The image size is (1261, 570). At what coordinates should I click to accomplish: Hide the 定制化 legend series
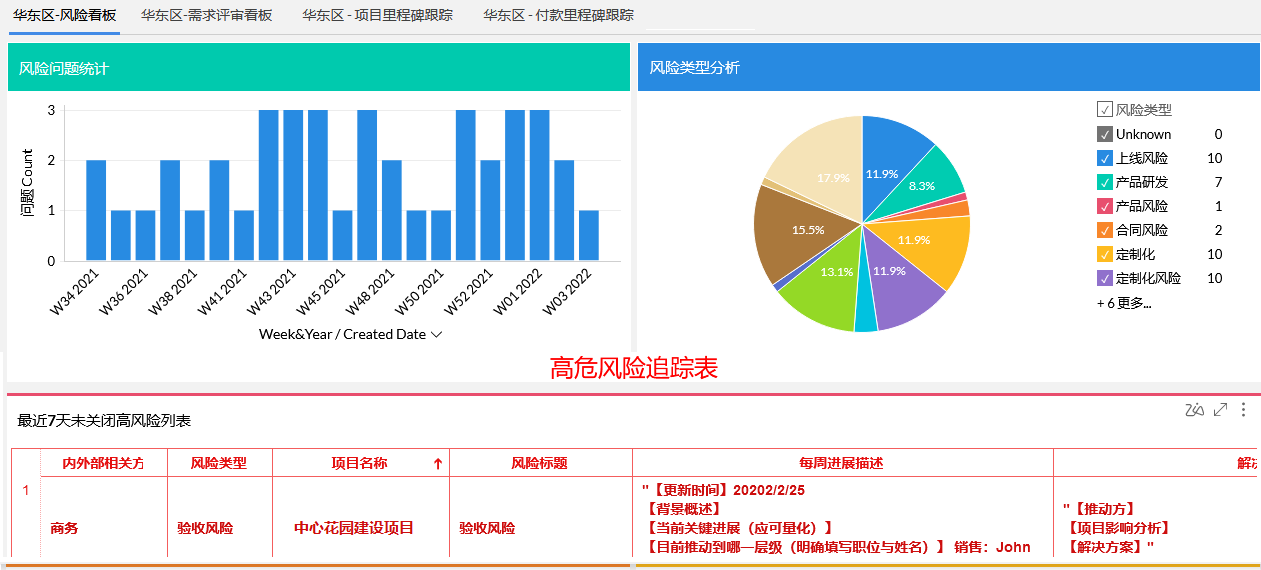(1105, 254)
